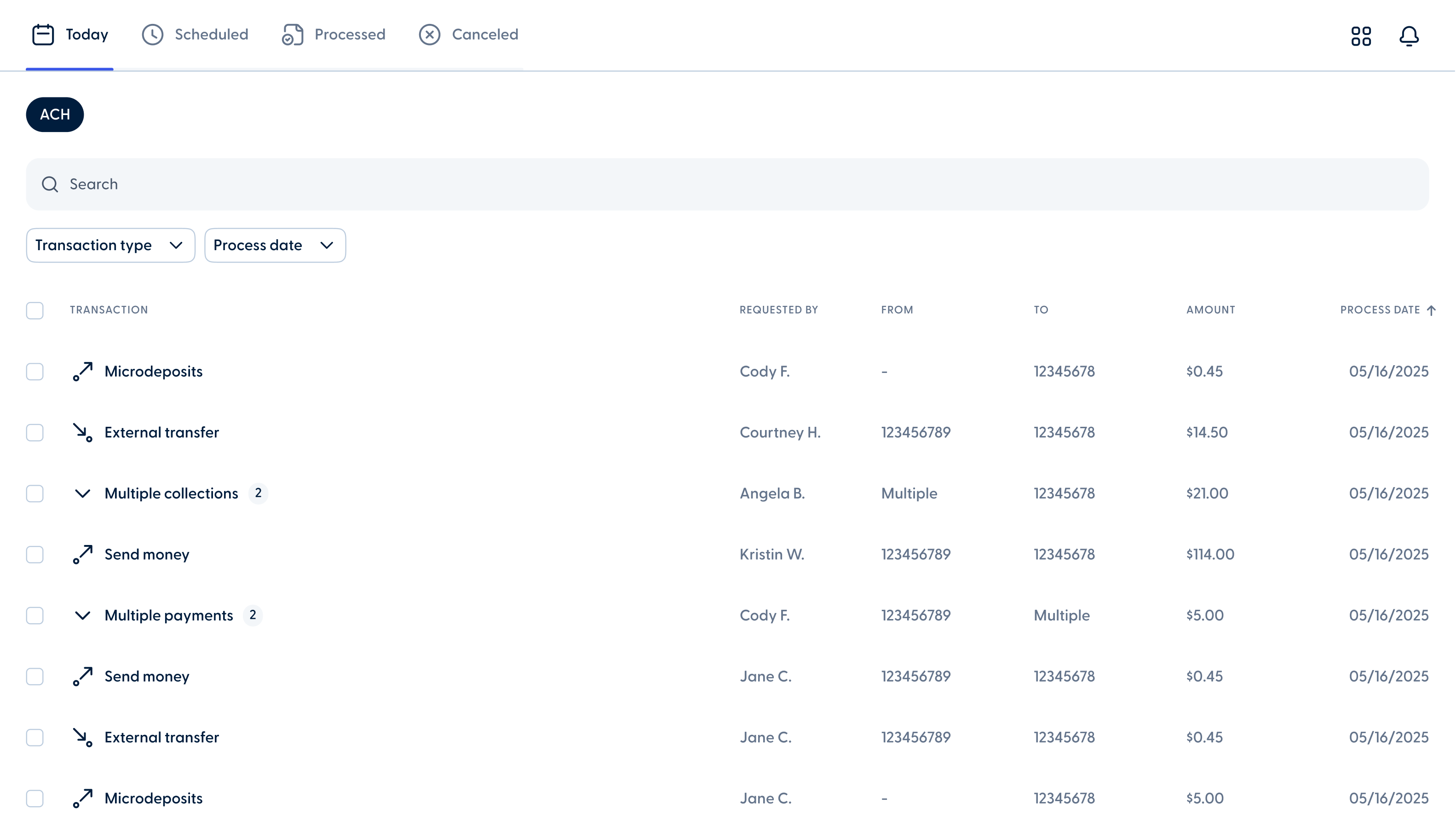
Task: Select checkbox for Multiple collections row
Action: (x=35, y=493)
